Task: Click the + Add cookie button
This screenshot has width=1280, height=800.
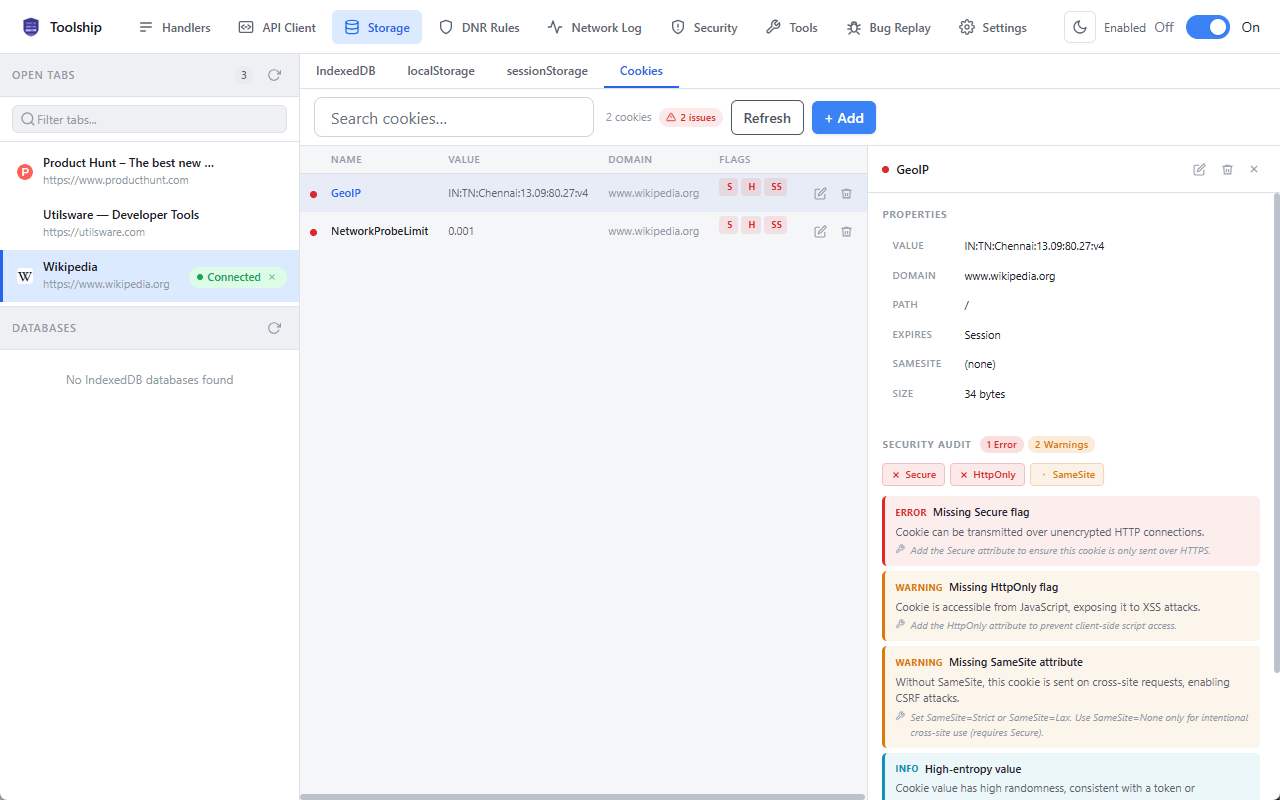Action: coord(844,118)
